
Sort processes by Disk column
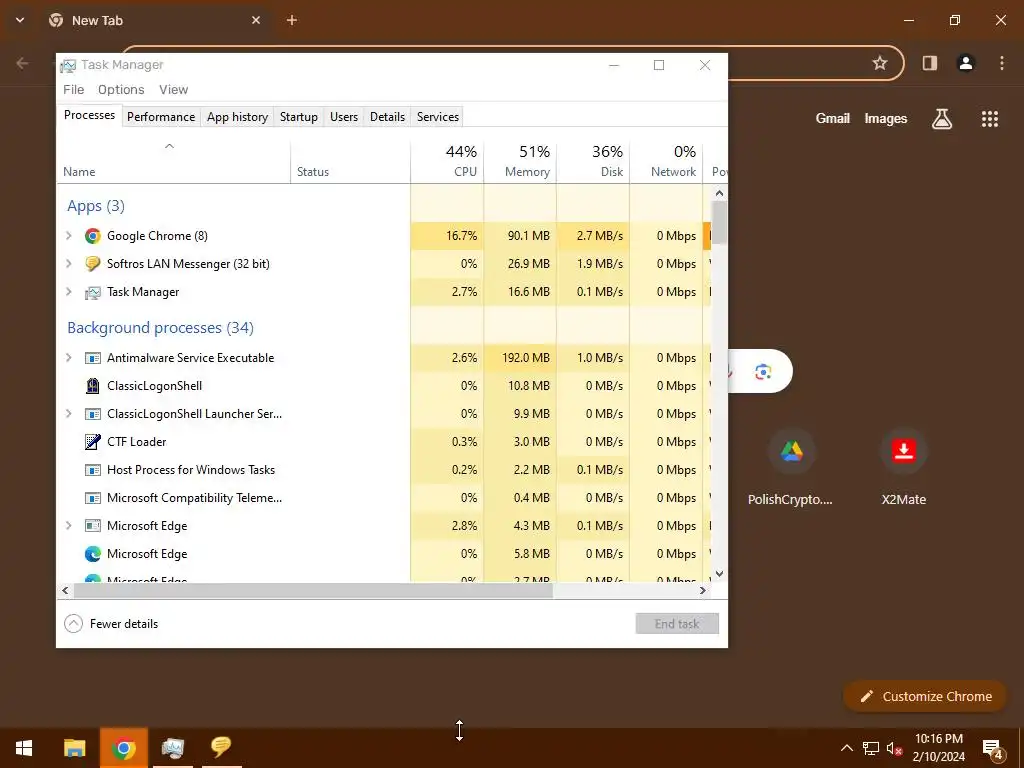click(594, 161)
